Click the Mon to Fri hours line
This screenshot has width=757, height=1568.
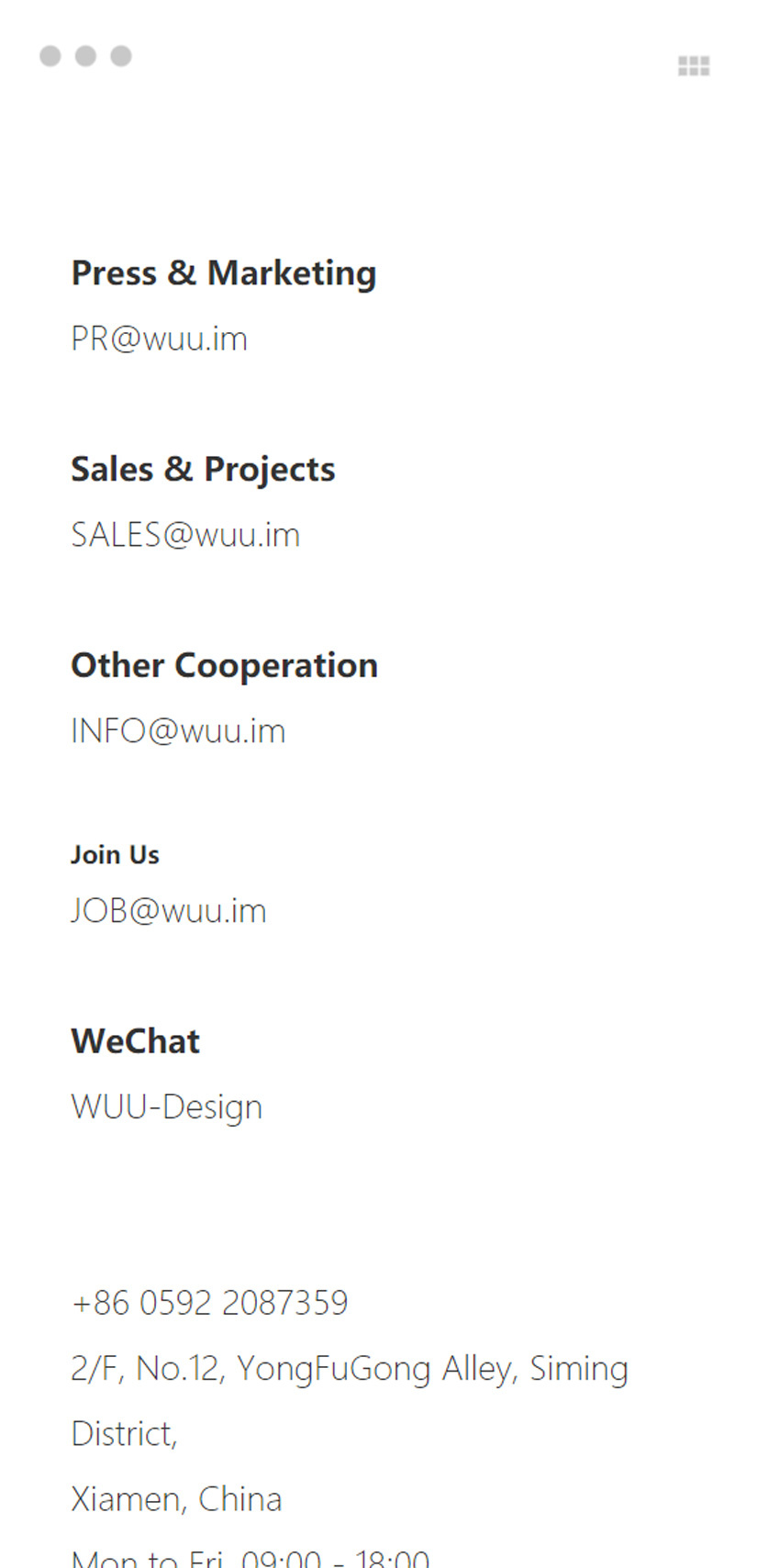[250, 1558]
